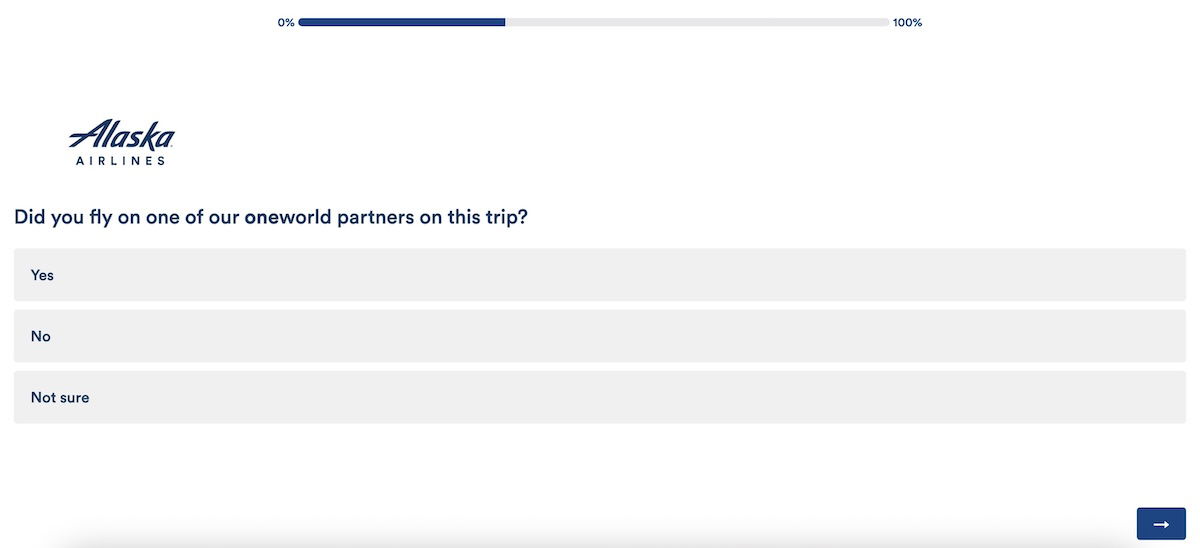
Task: Click the Yes label text
Action: [42, 275]
